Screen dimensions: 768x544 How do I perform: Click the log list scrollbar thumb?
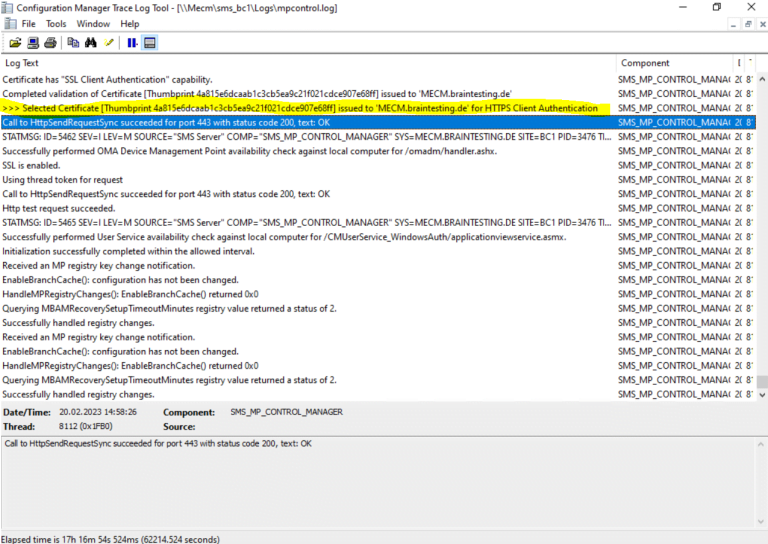[762, 381]
